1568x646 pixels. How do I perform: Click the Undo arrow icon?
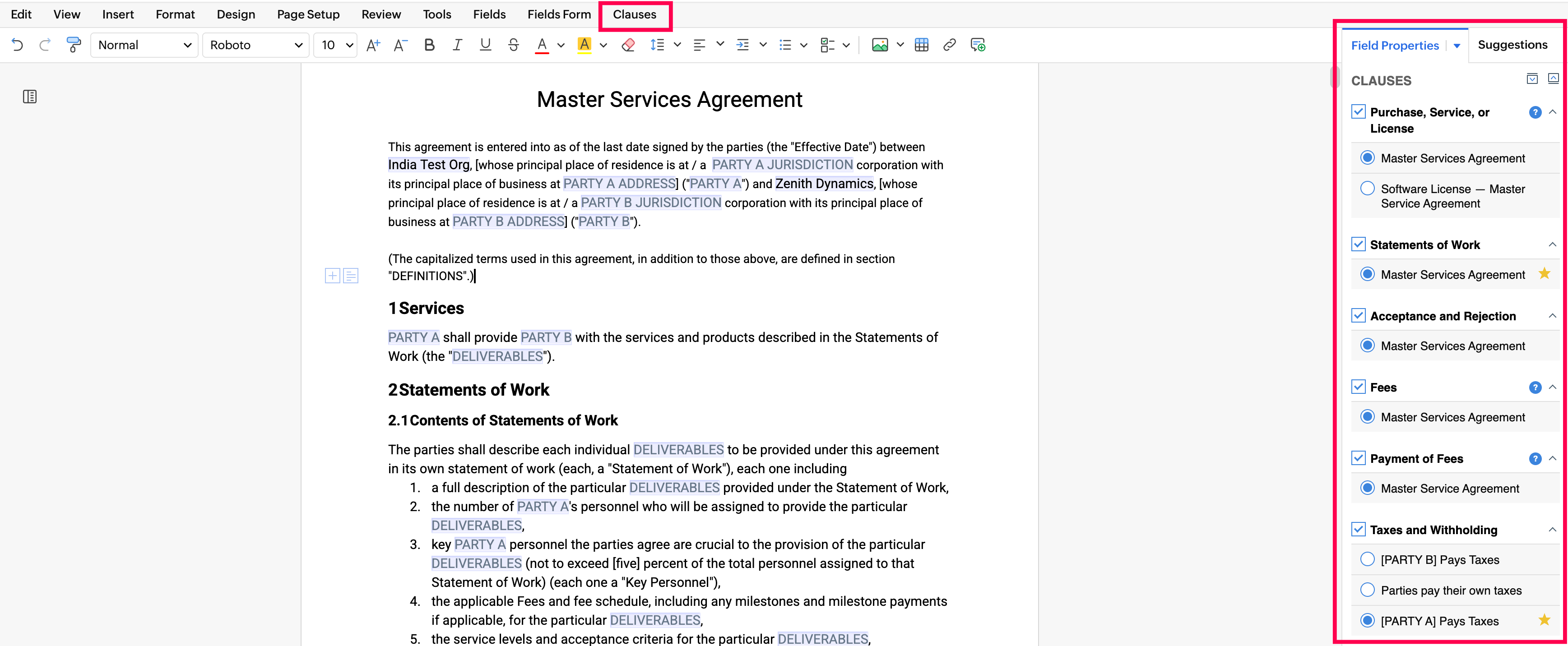(17, 45)
